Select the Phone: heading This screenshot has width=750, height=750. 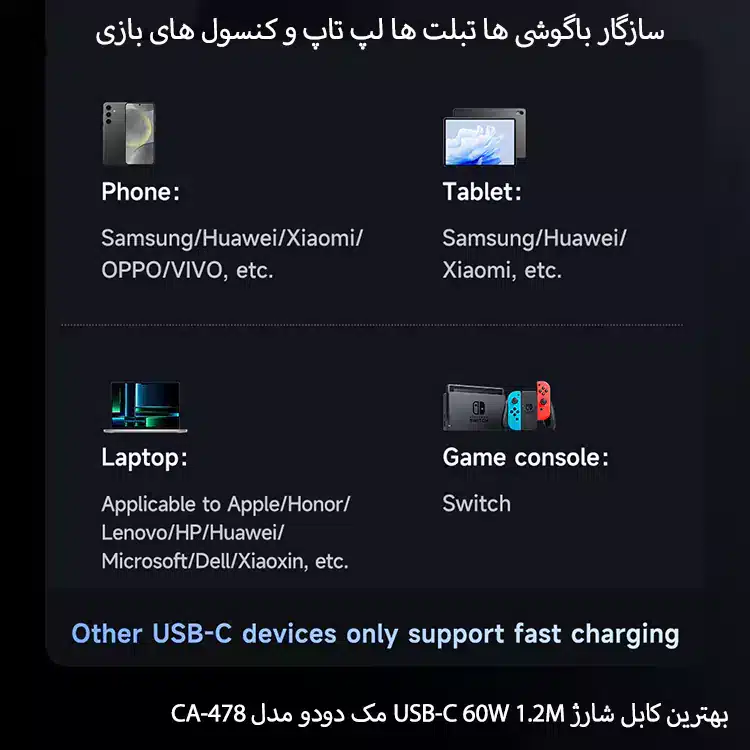tap(141, 192)
